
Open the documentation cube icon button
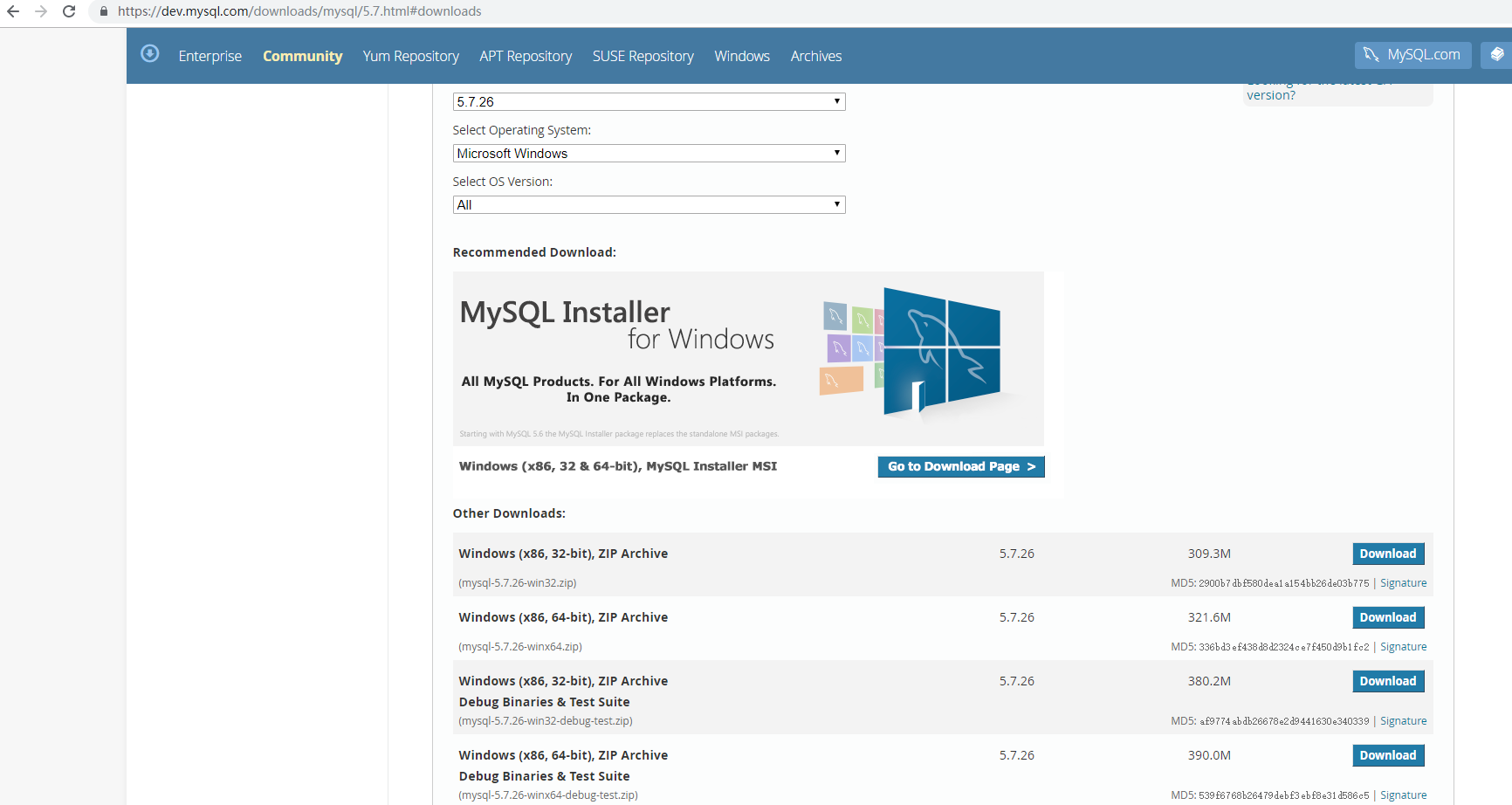pyautogui.click(x=1496, y=55)
